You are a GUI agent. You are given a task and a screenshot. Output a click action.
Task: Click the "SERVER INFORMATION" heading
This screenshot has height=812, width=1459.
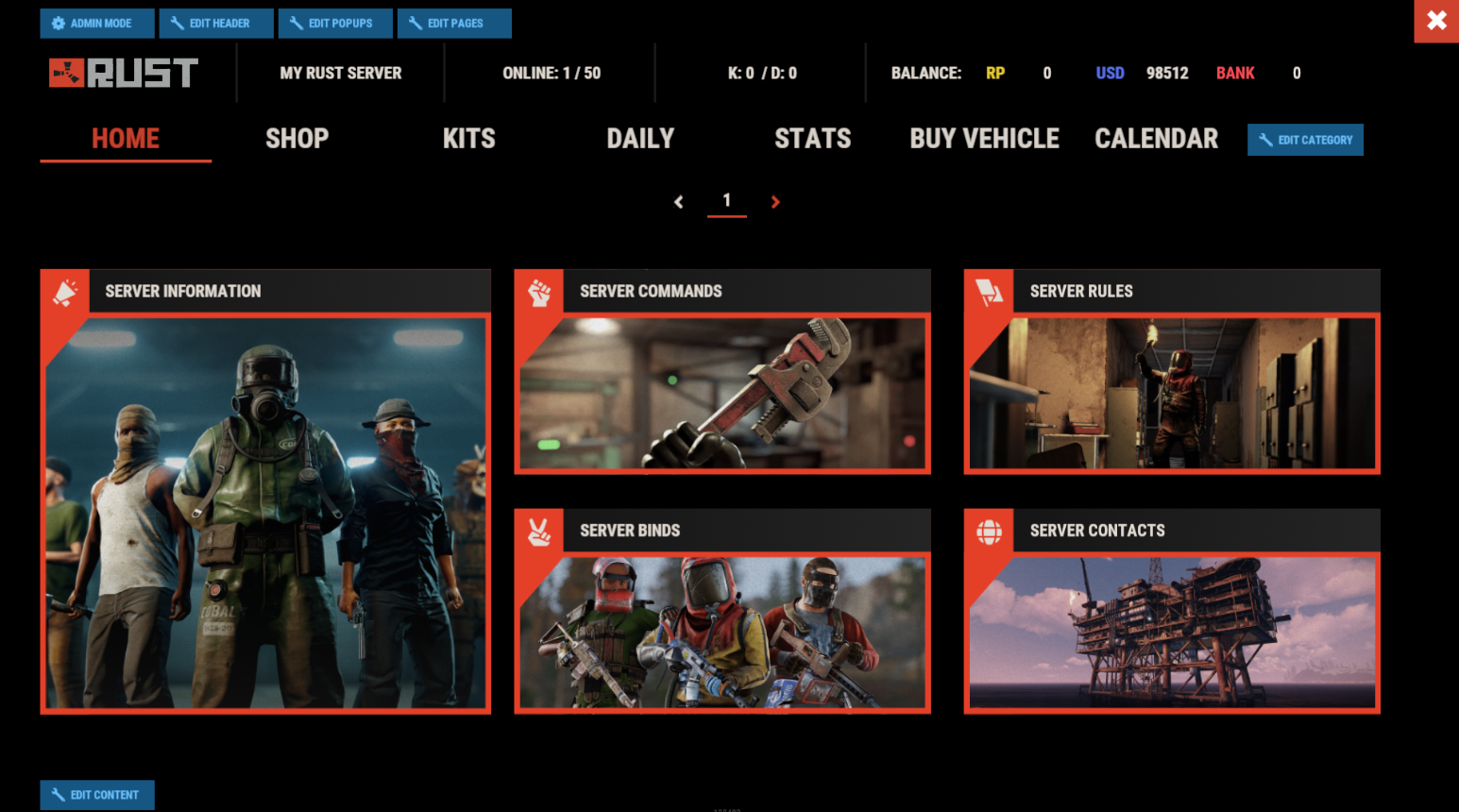point(183,292)
